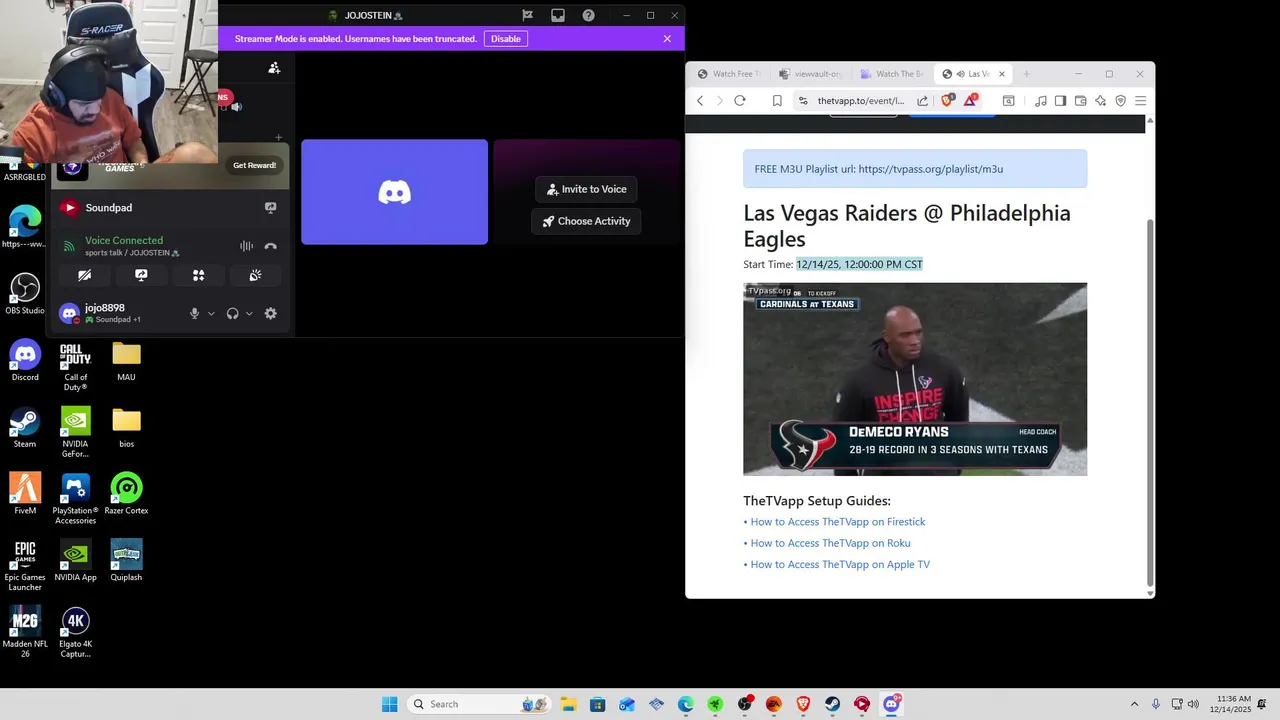The image size is (1280, 720).
Task: Reload the browser page
Action: coord(740,101)
